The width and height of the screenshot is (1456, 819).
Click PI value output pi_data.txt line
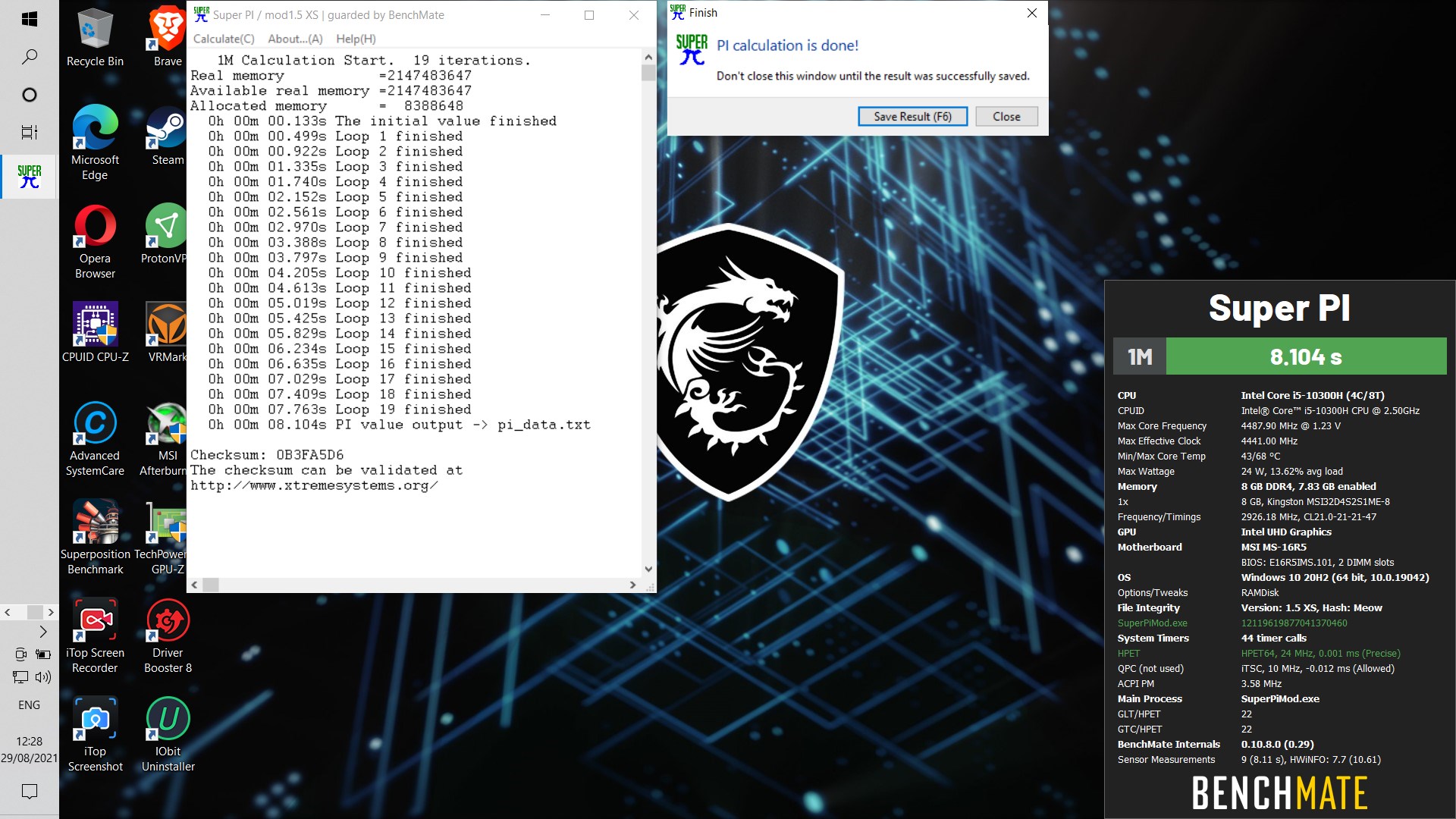point(399,425)
